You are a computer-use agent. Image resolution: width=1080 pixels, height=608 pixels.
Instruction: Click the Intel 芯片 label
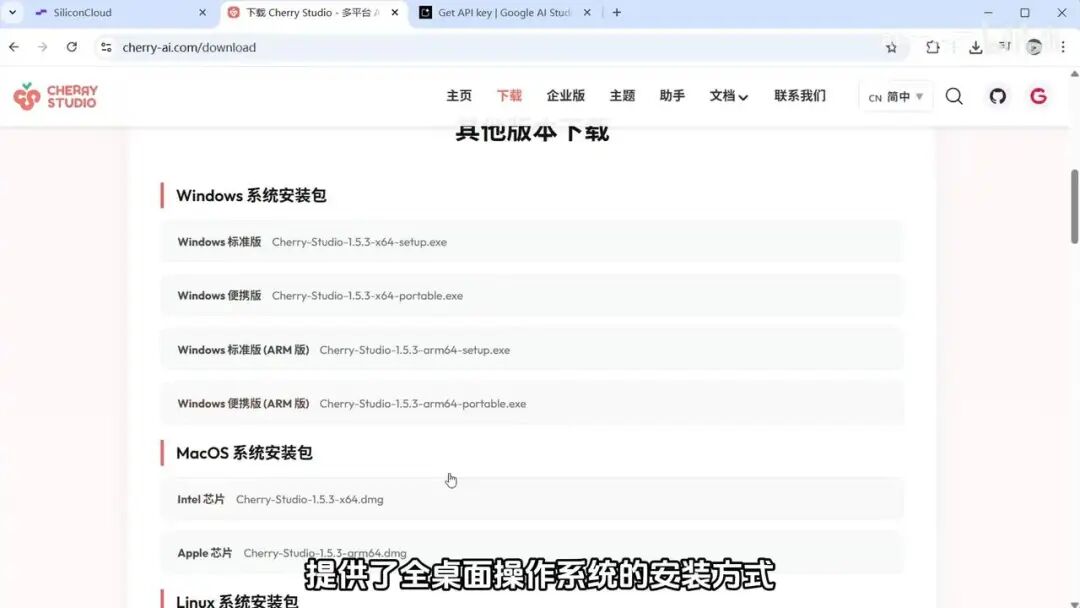(200, 500)
